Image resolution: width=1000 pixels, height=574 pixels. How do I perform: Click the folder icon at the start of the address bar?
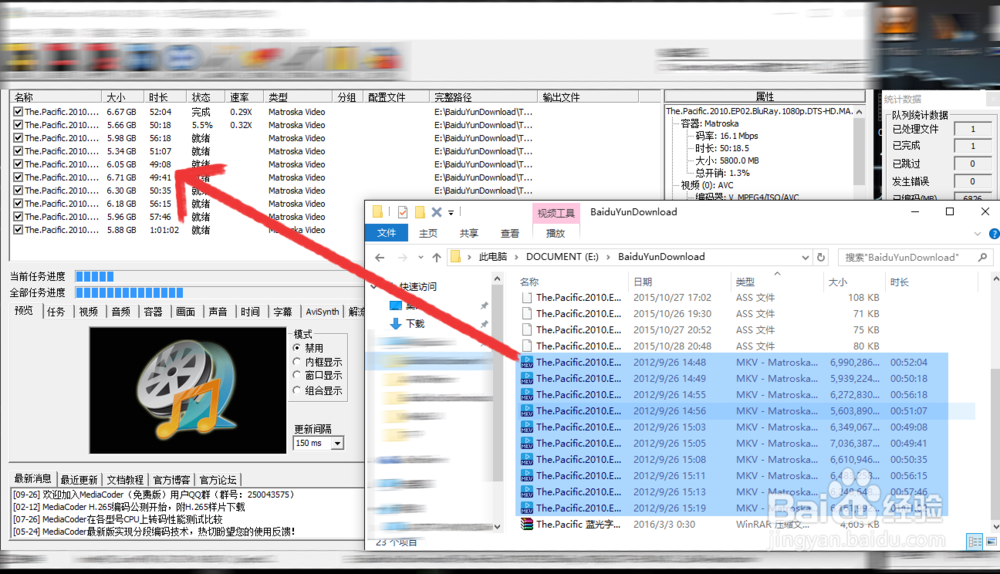455,257
